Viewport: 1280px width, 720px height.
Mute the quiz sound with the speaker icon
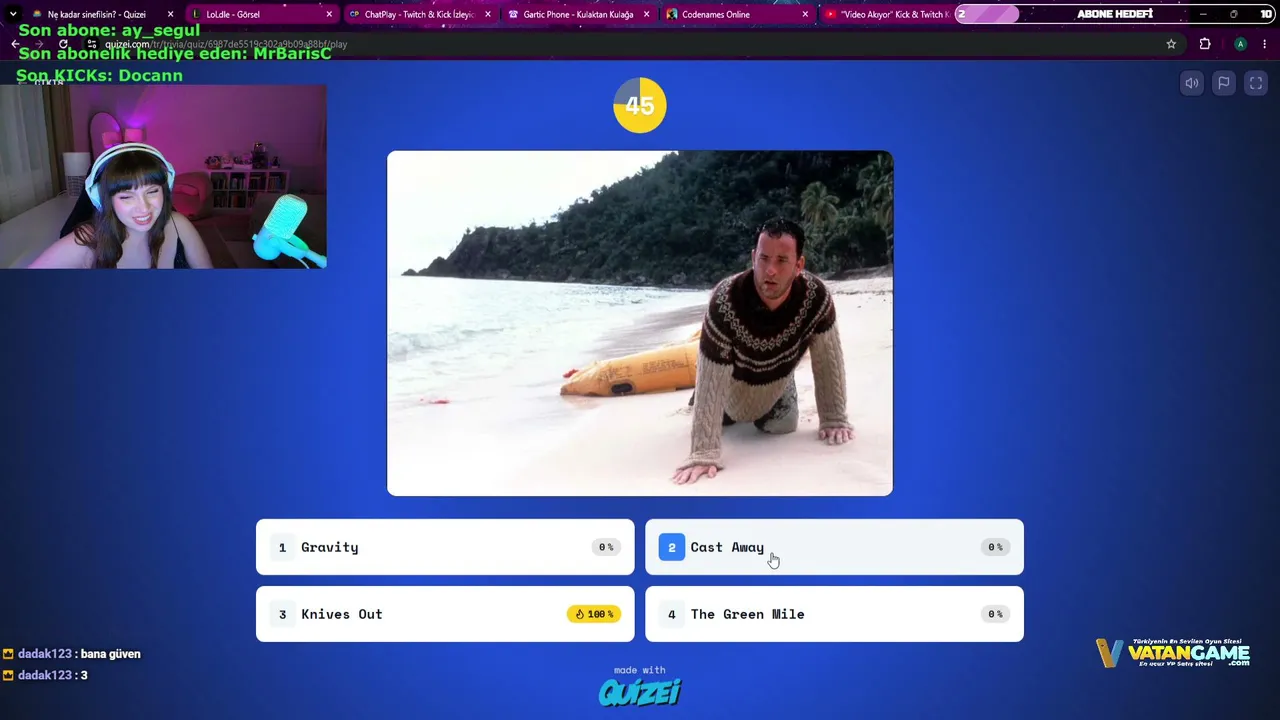(1192, 84)
